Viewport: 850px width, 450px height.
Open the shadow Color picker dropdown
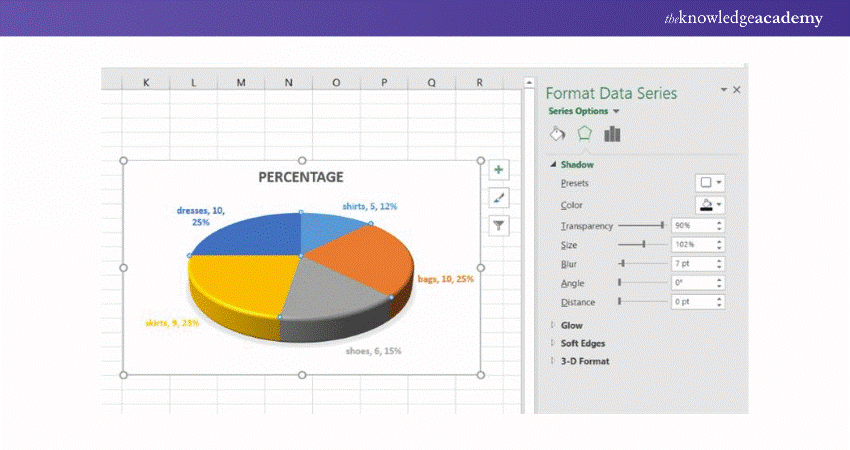click(x=710, y=205)
